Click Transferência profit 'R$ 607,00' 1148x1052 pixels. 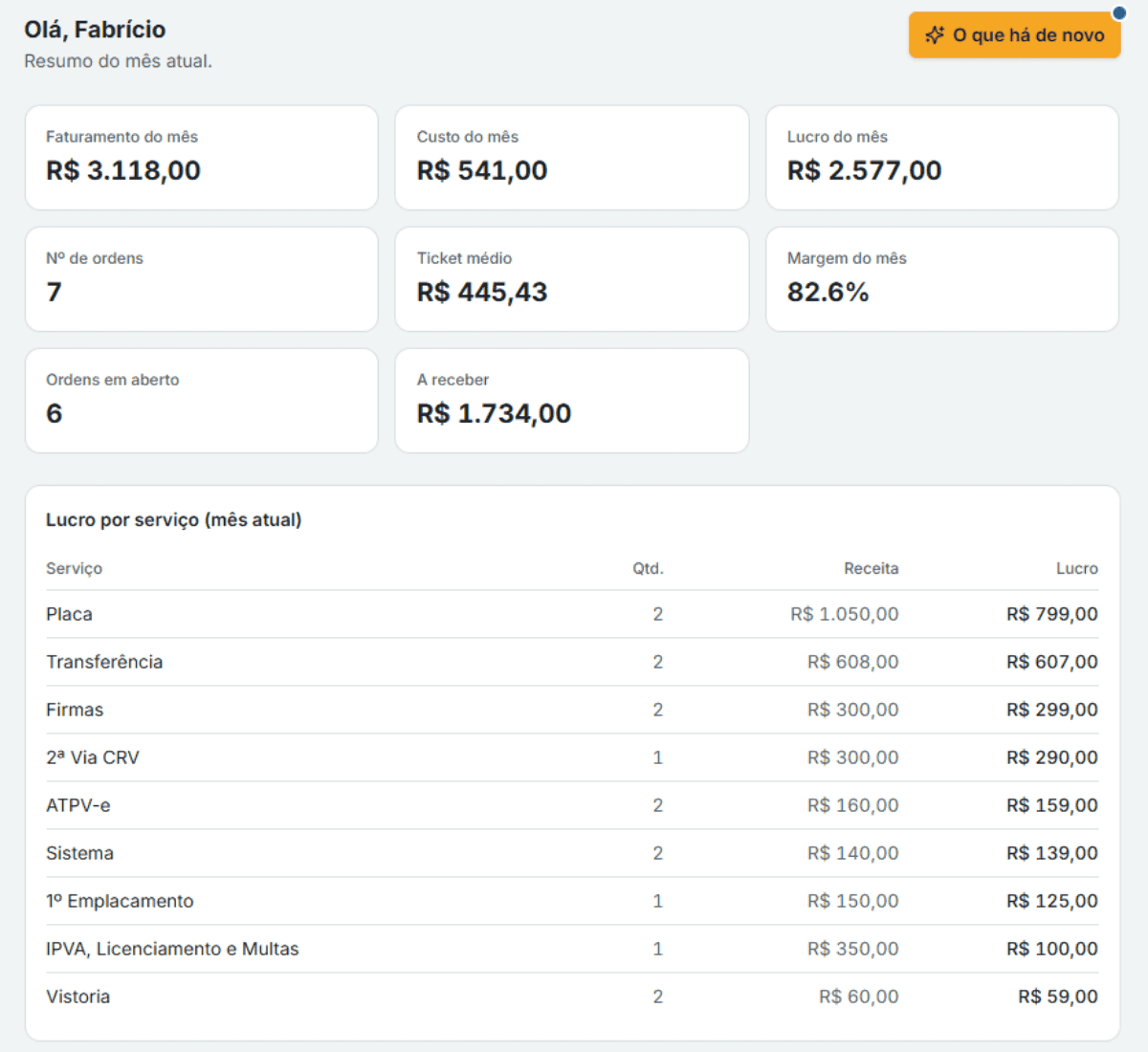(x=1052, y=662)
